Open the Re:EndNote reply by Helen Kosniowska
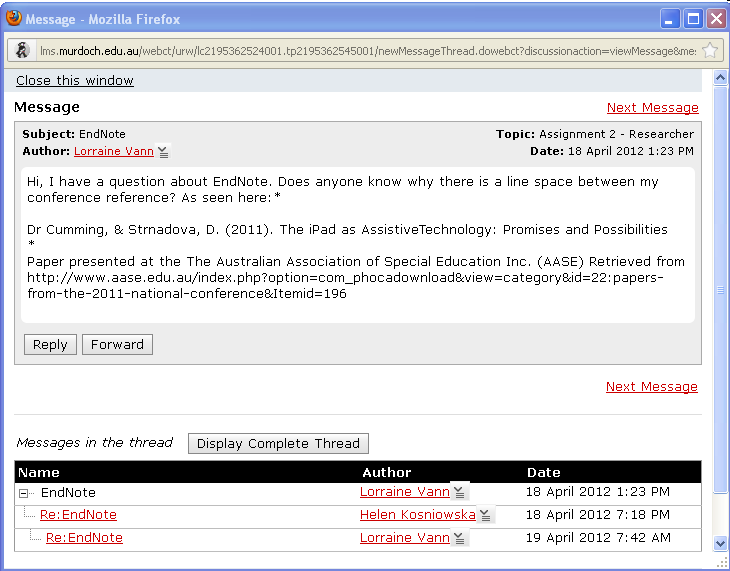This screenshot has height=571, width=730. click(78, 515)
